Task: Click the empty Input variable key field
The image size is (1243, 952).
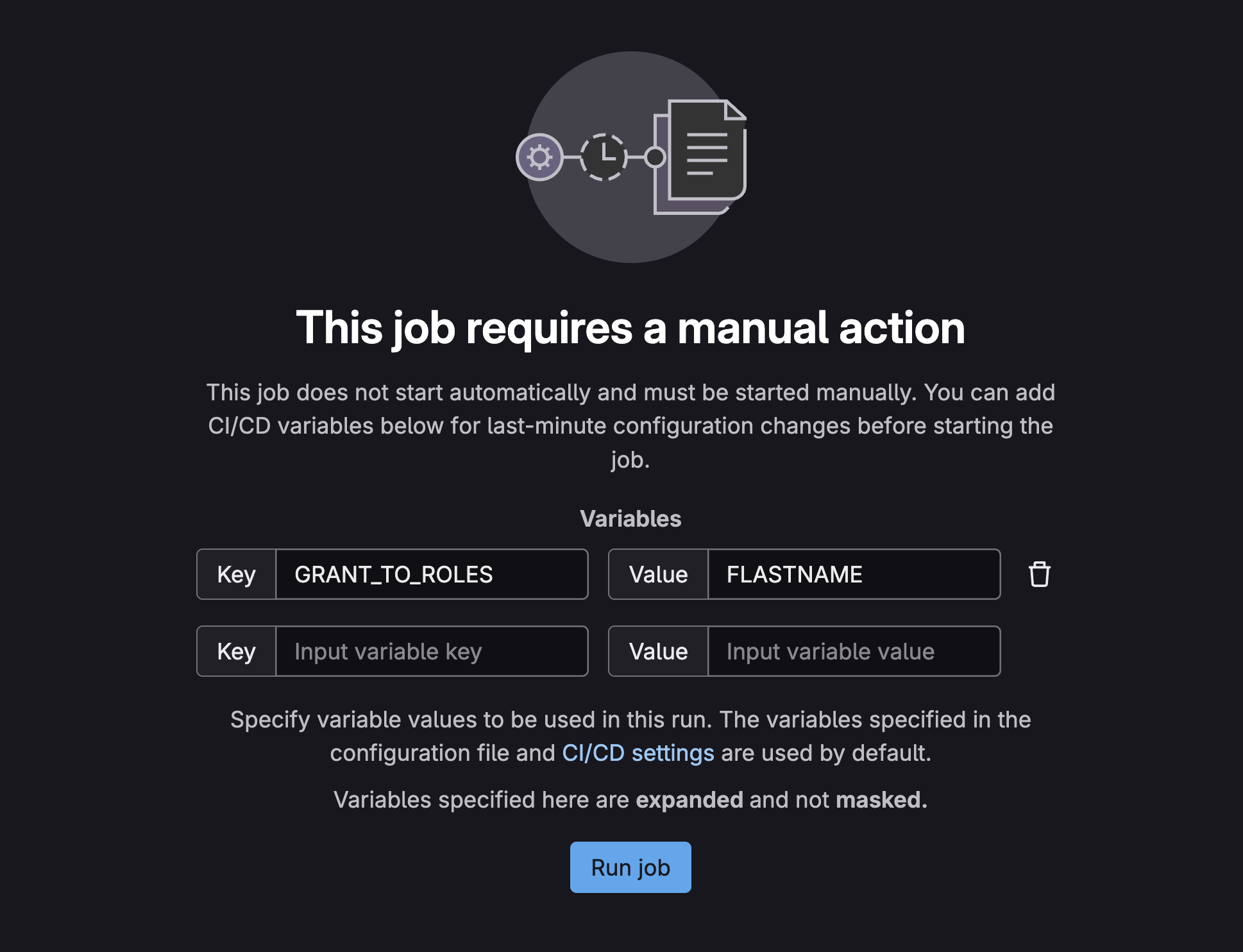Action: pos(432,651)
